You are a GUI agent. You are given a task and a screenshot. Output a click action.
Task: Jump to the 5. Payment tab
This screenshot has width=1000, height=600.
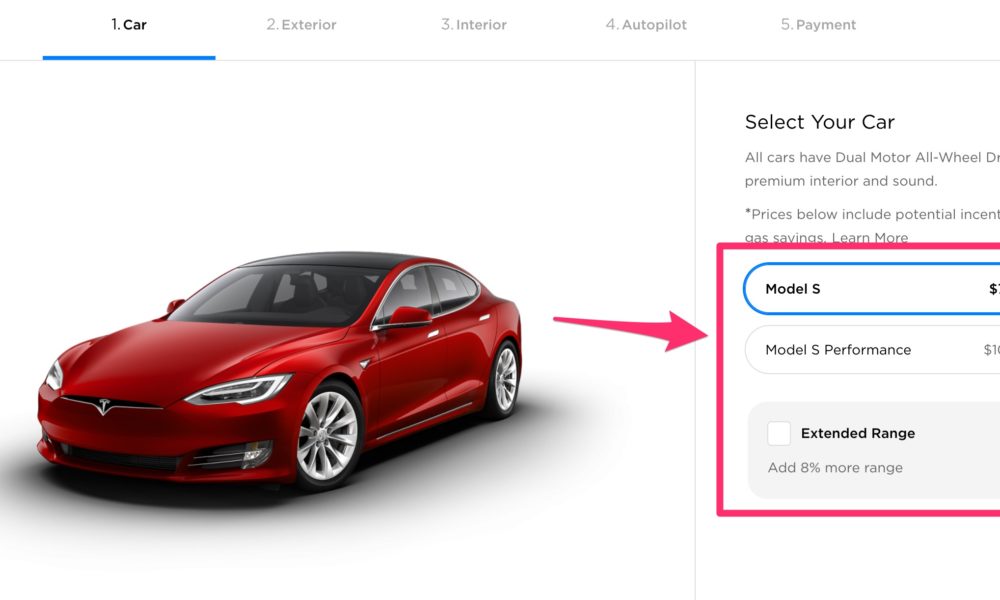point(818,25)
